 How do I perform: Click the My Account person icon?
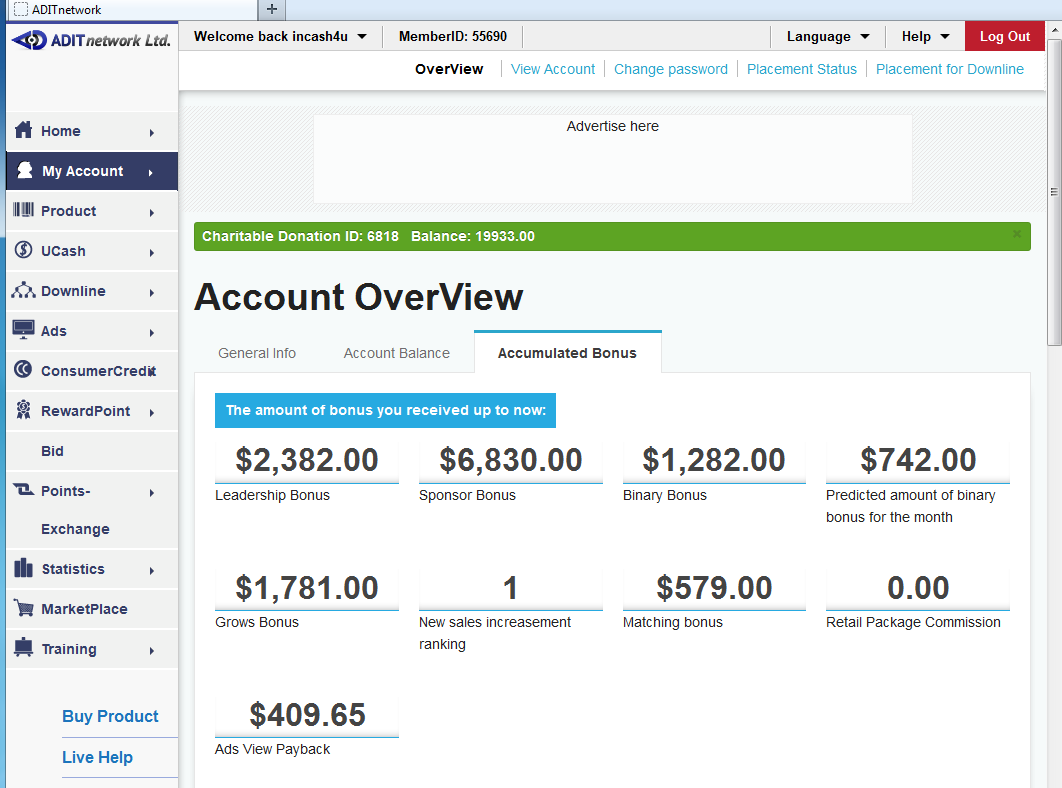coord(24,170)
